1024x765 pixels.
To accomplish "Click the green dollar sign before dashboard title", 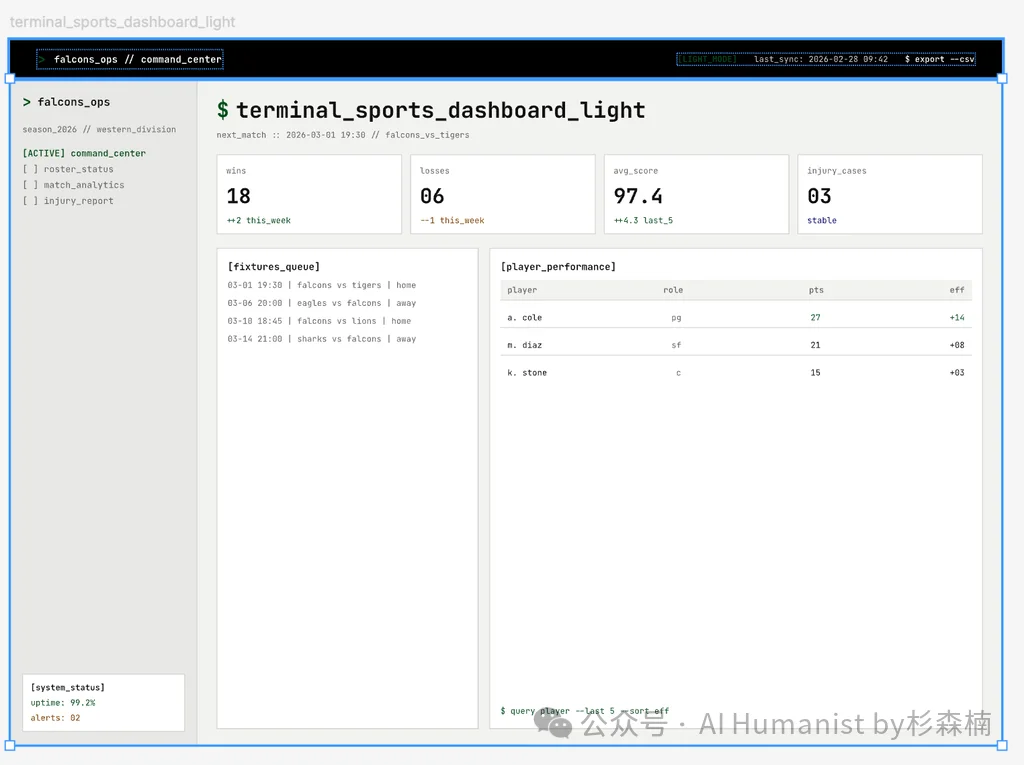I will (x=223, y=111).
